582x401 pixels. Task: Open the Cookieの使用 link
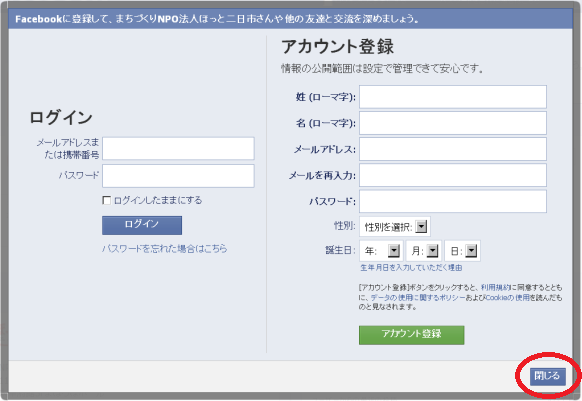pos(507,297)
